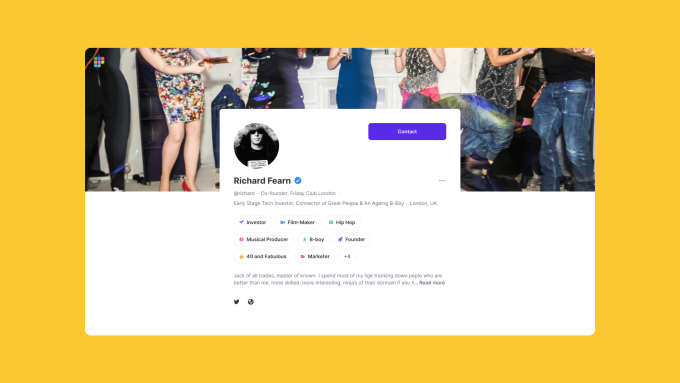The width and height of the screenshot is (680, 383).
Task: Click the @richard handle
Action: [x=244, y=193]
